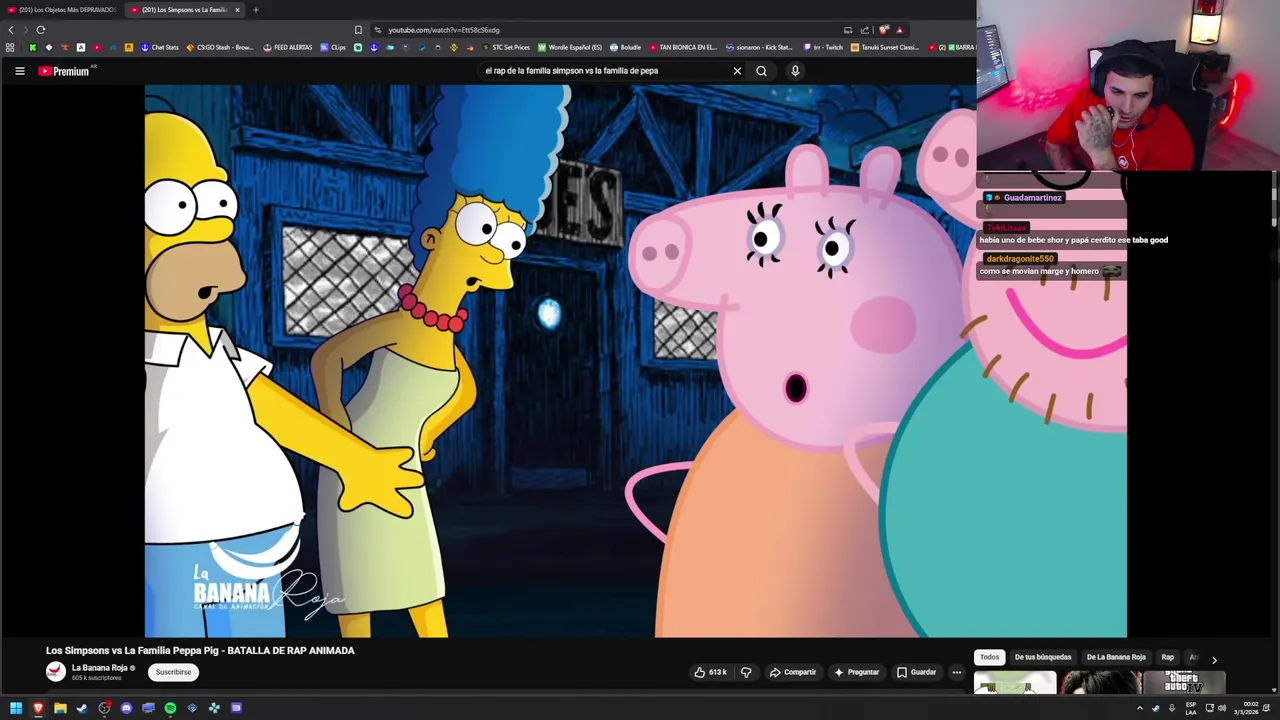
Task: Open the Kick Stats bookmark
Action: (x=759, y=47)
